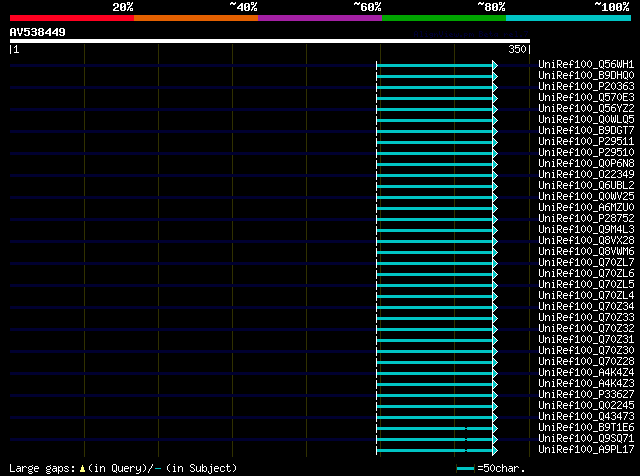This screenshot has height=476, width=640.
Task: Choose the UniRef100_Q70ZL6 subject label
Action: click(586, 274)
